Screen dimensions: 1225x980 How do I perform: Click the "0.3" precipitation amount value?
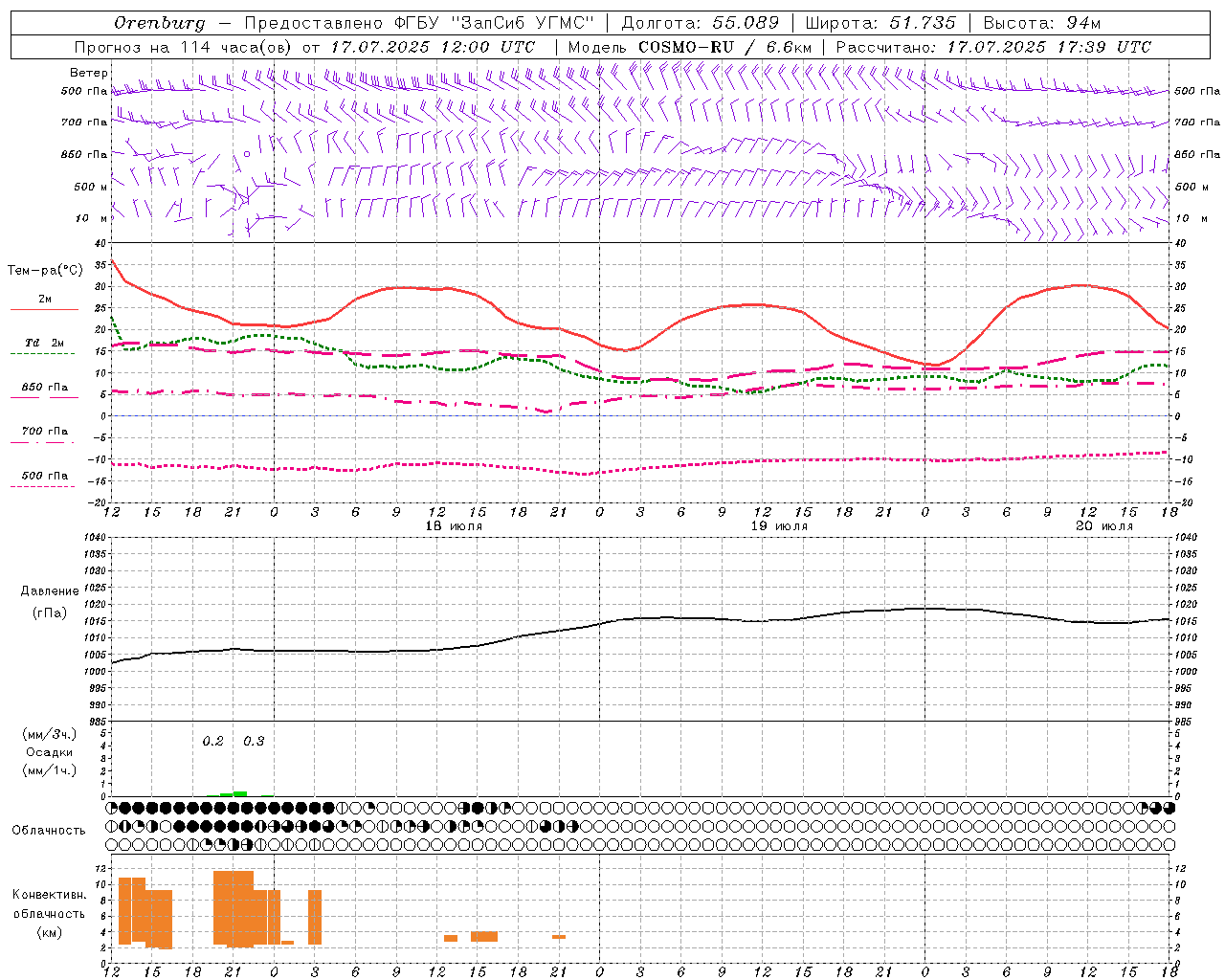point(254,741)
